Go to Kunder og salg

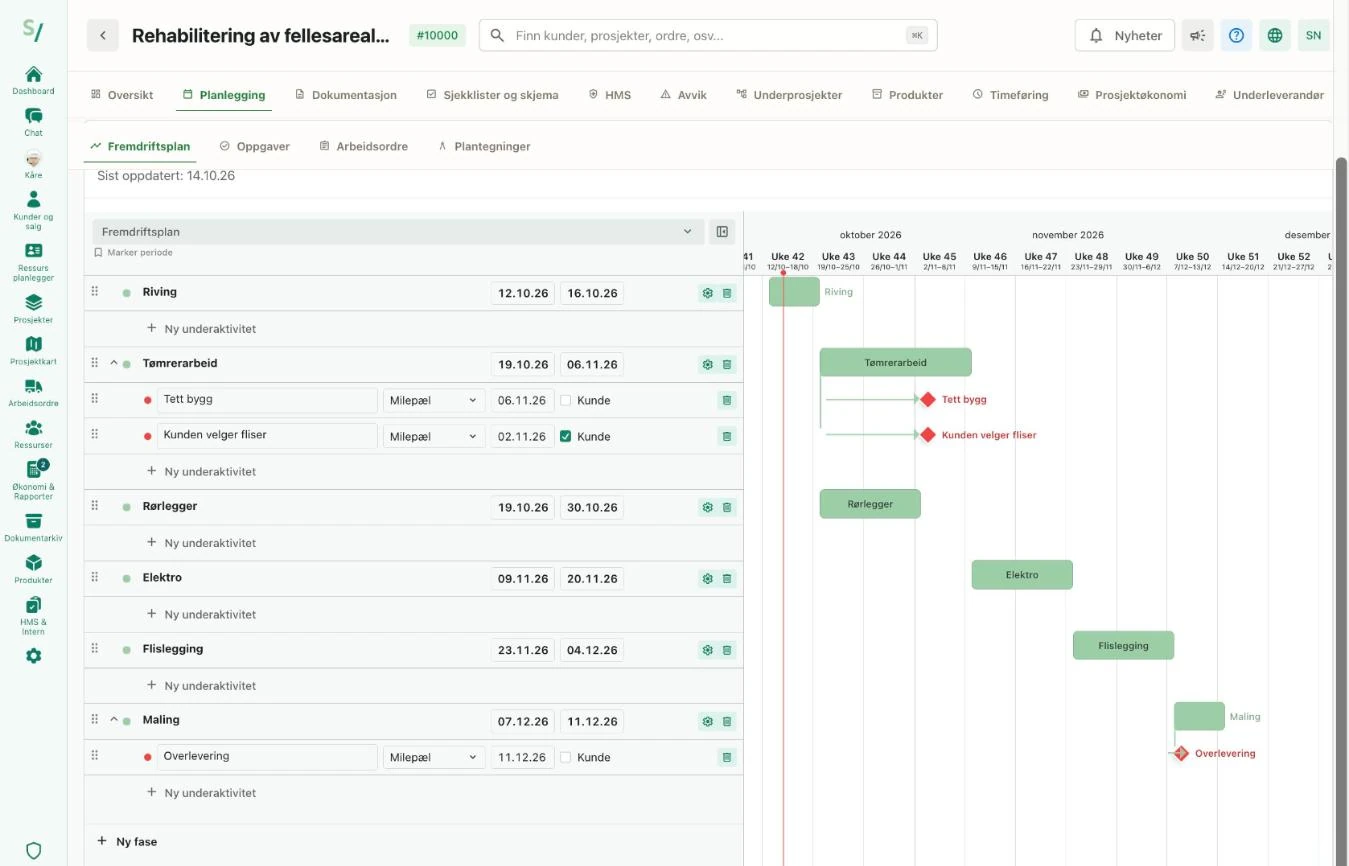33,210
